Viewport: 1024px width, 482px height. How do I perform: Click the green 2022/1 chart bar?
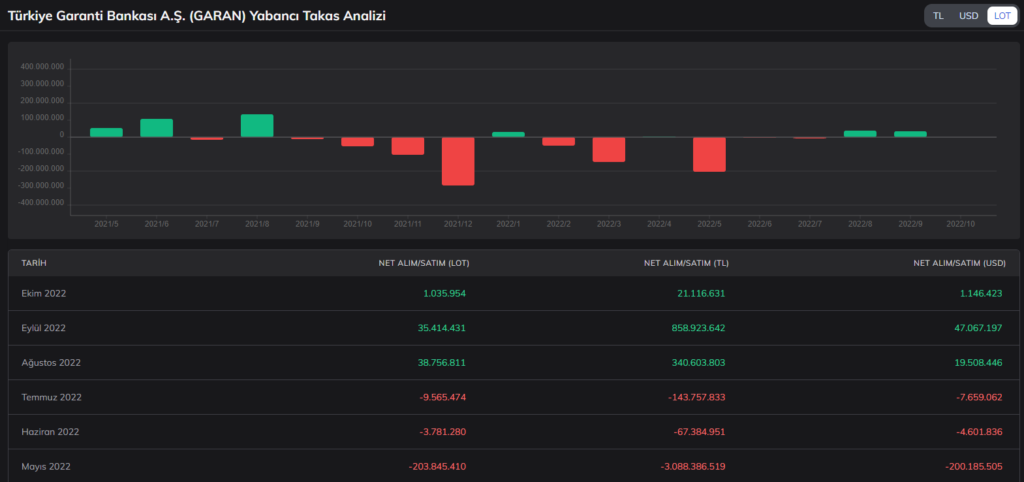point(509,135)
